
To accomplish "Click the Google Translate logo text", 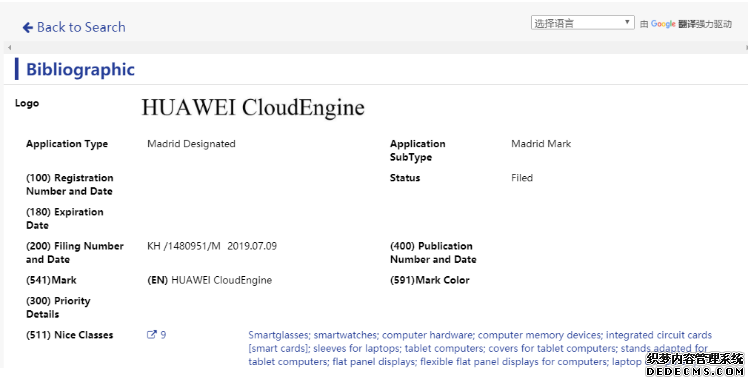I will (x=663, y=24).
